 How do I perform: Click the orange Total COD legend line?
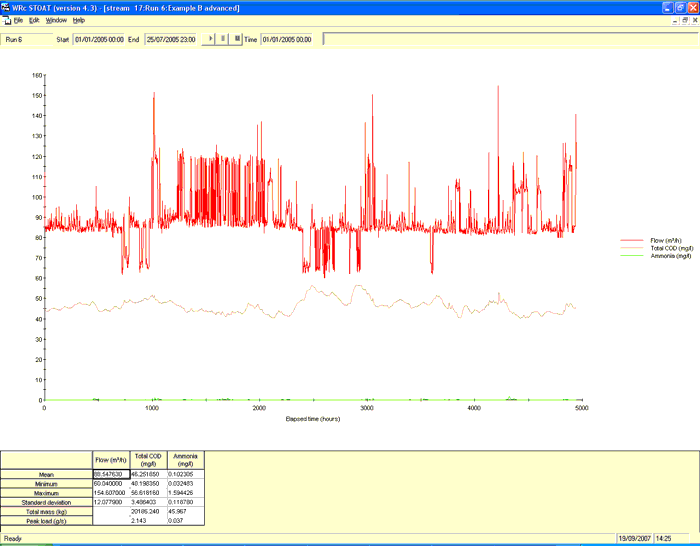(x=632, y=248)
